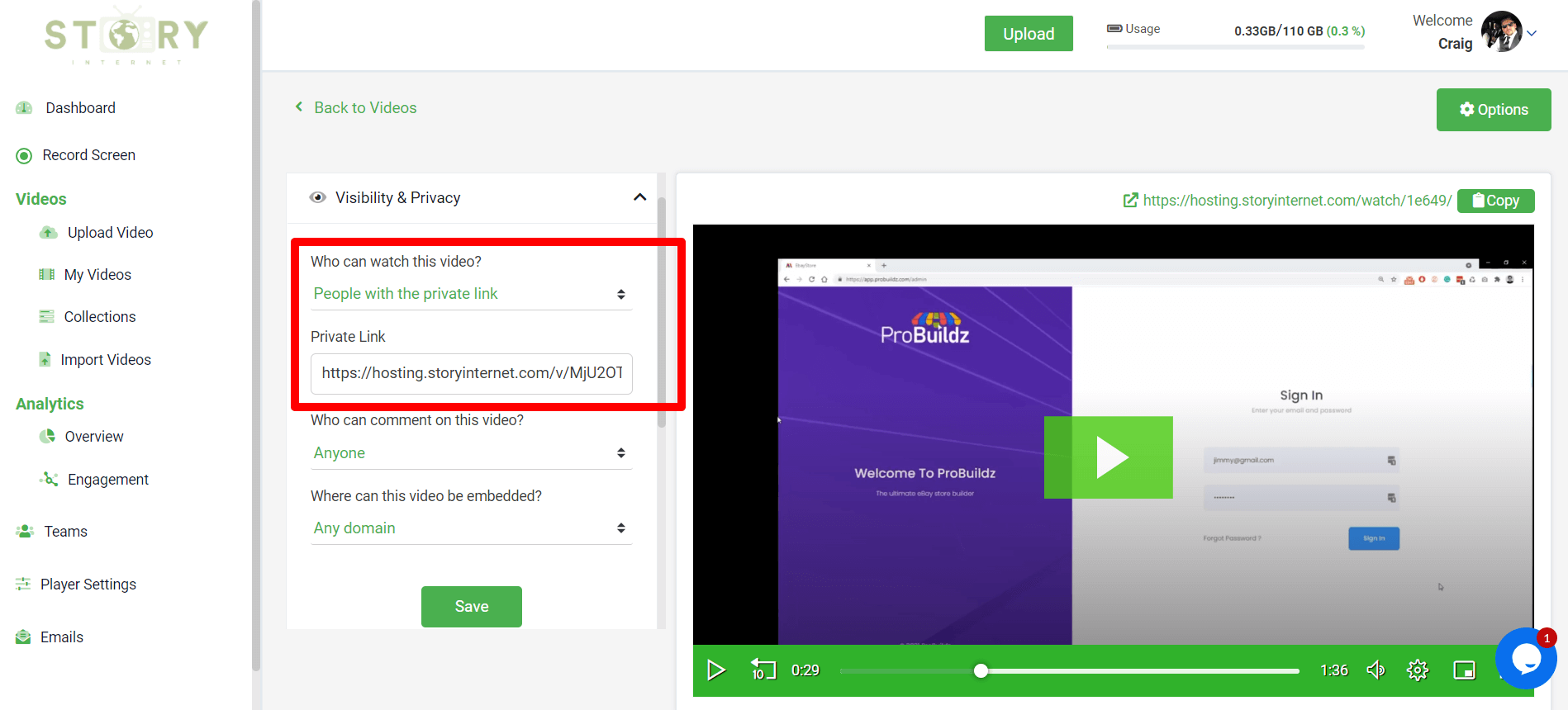
Task: Toggle picture-in-picture mode
Action: (x=1464, y=670)
